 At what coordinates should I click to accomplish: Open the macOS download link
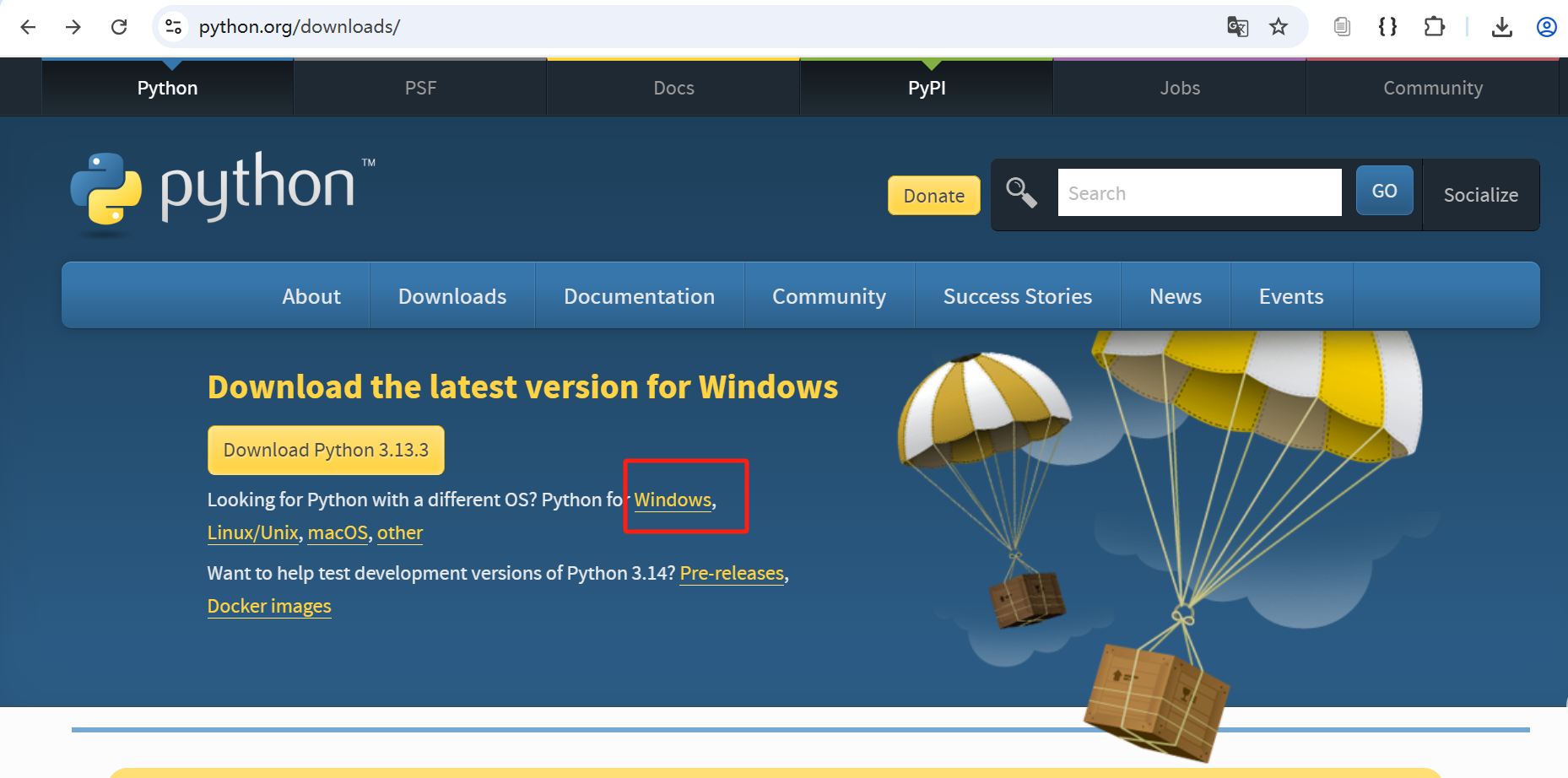click(x=338, y=532)
